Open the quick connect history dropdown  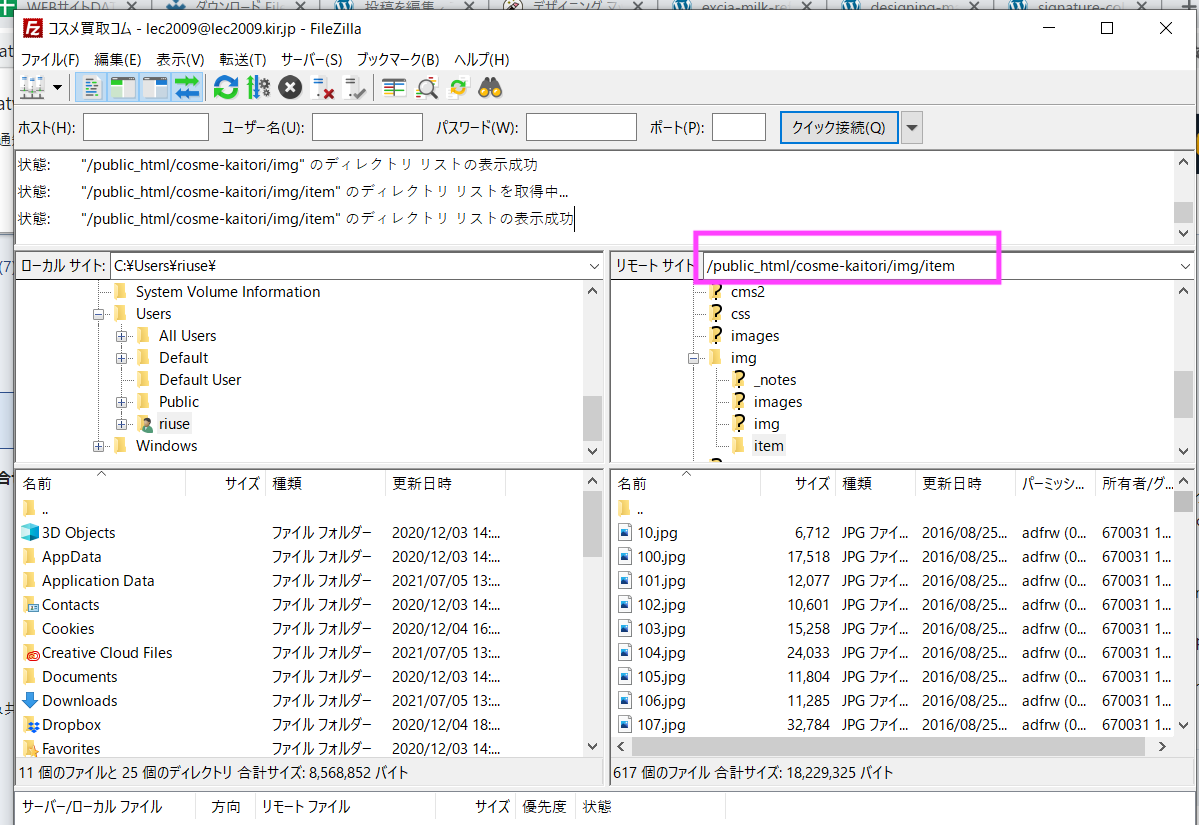click(x=911, y=128)
